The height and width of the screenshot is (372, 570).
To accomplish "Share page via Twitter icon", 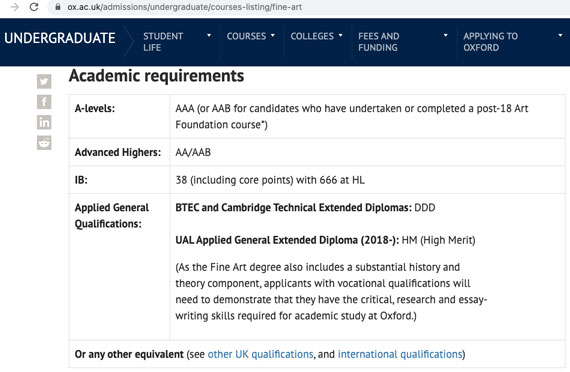I will (44, 81).
